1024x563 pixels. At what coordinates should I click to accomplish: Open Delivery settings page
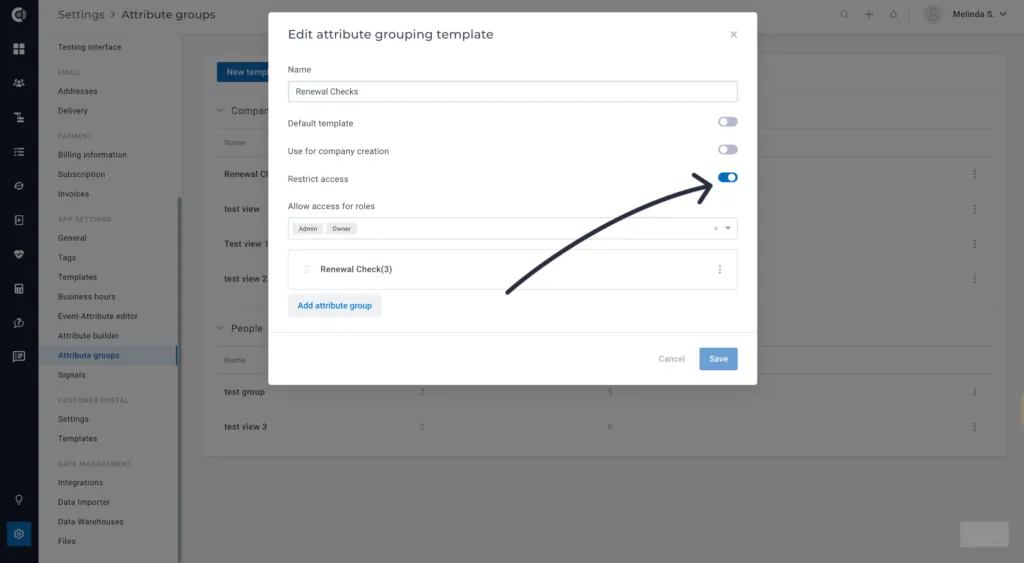pos(72,111)
